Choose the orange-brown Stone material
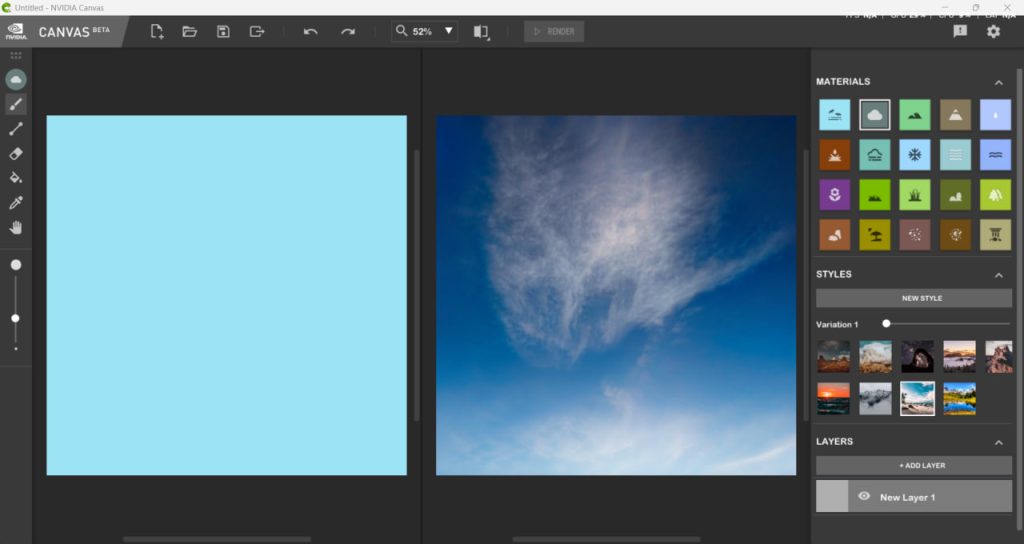Screen dimensions: 1024x544 (x=835, y=234)
